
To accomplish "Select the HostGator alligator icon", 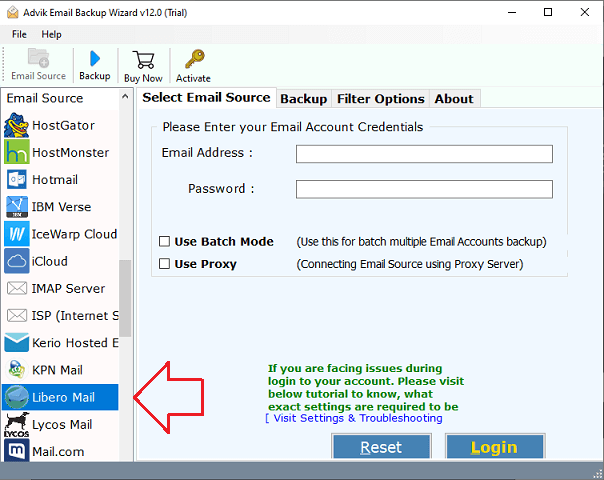I will pyautogui.click(x=17, y=125).
